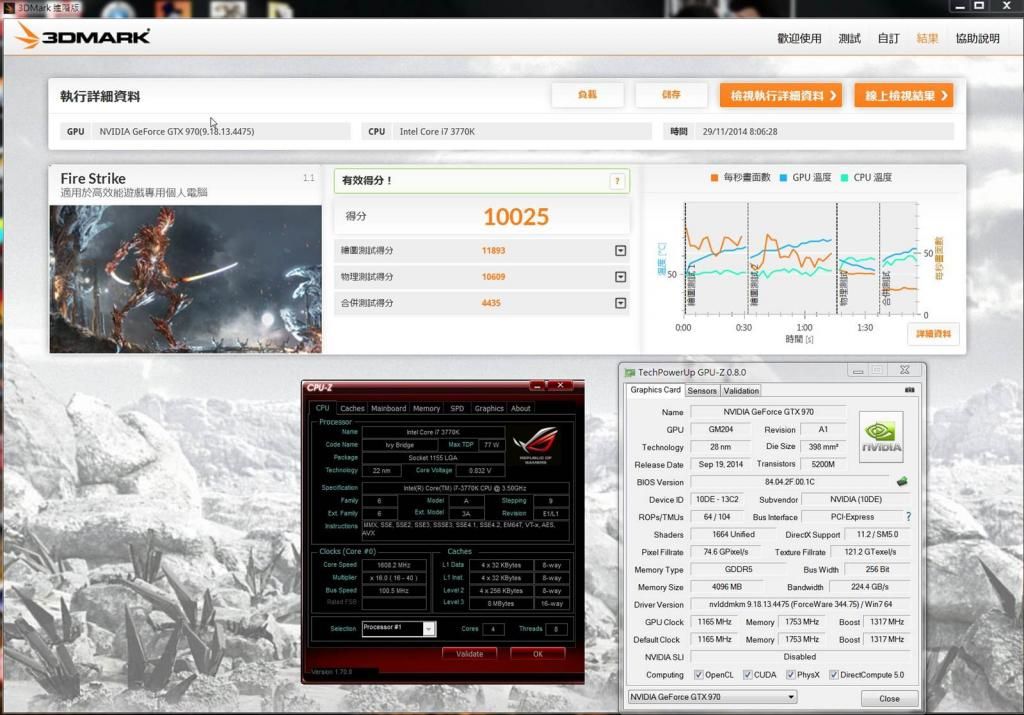Click the orange 每秒畫面數 legend swatch
The width and height of the screenshot is (1024, 715).
(x=714, y=178)
